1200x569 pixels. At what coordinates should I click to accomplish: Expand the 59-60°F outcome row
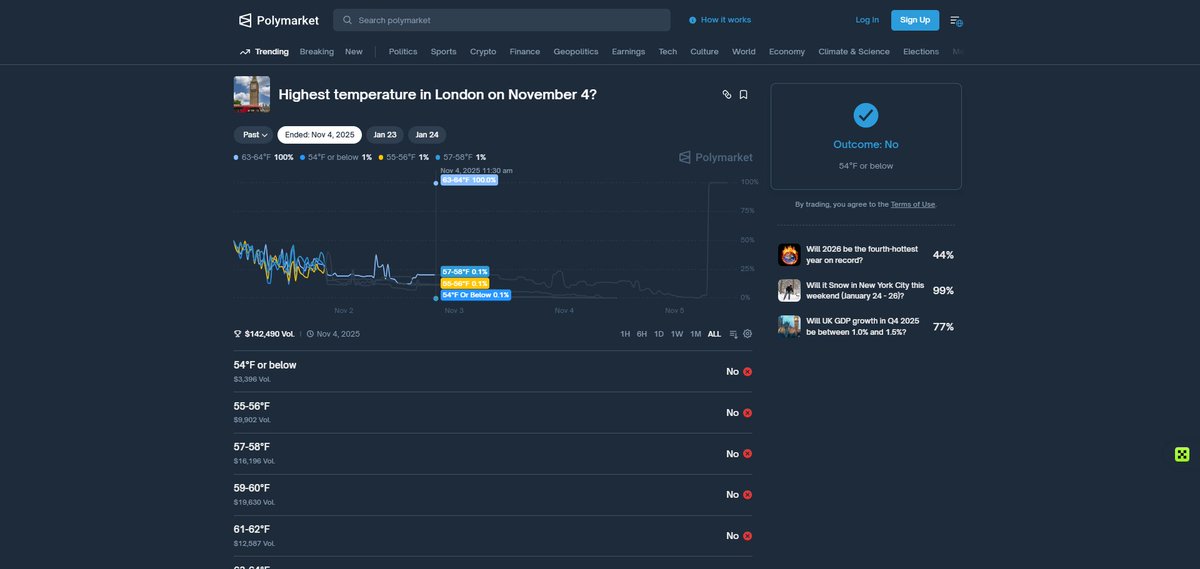(493, 495)
